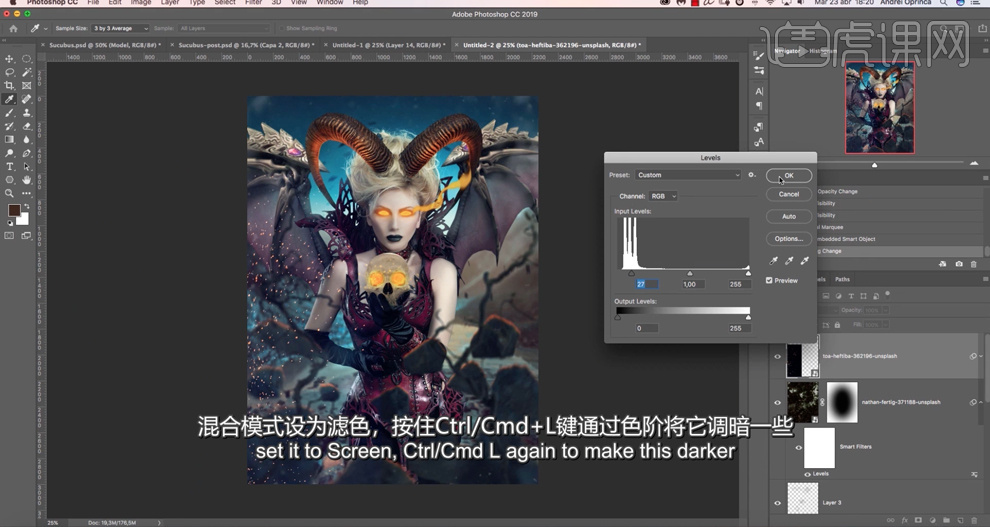The height and width of the screenshot is (527, 990).
Task: Click the input shadow value field showing 27
Action: point(646,284)
